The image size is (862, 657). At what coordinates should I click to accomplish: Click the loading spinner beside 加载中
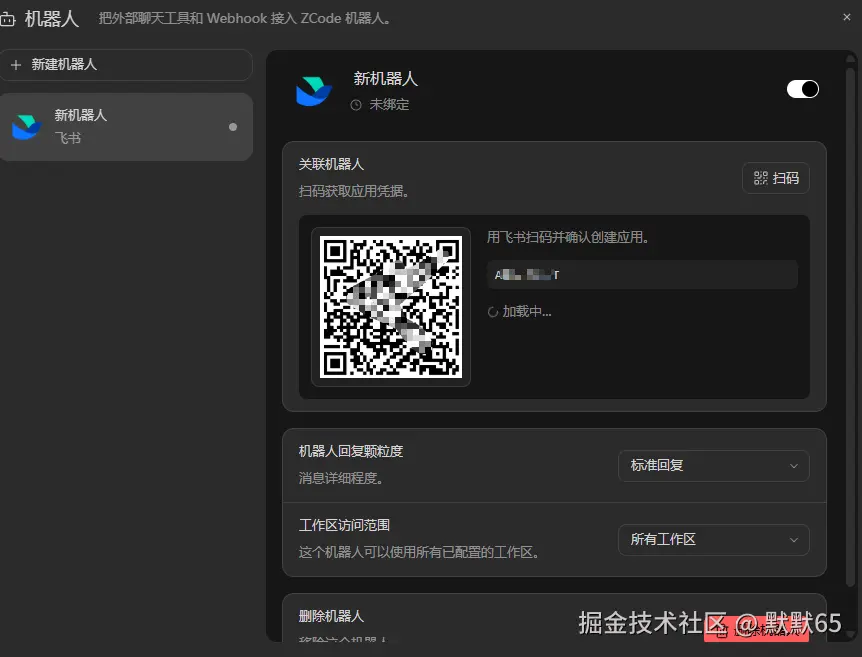pos(493,312)
